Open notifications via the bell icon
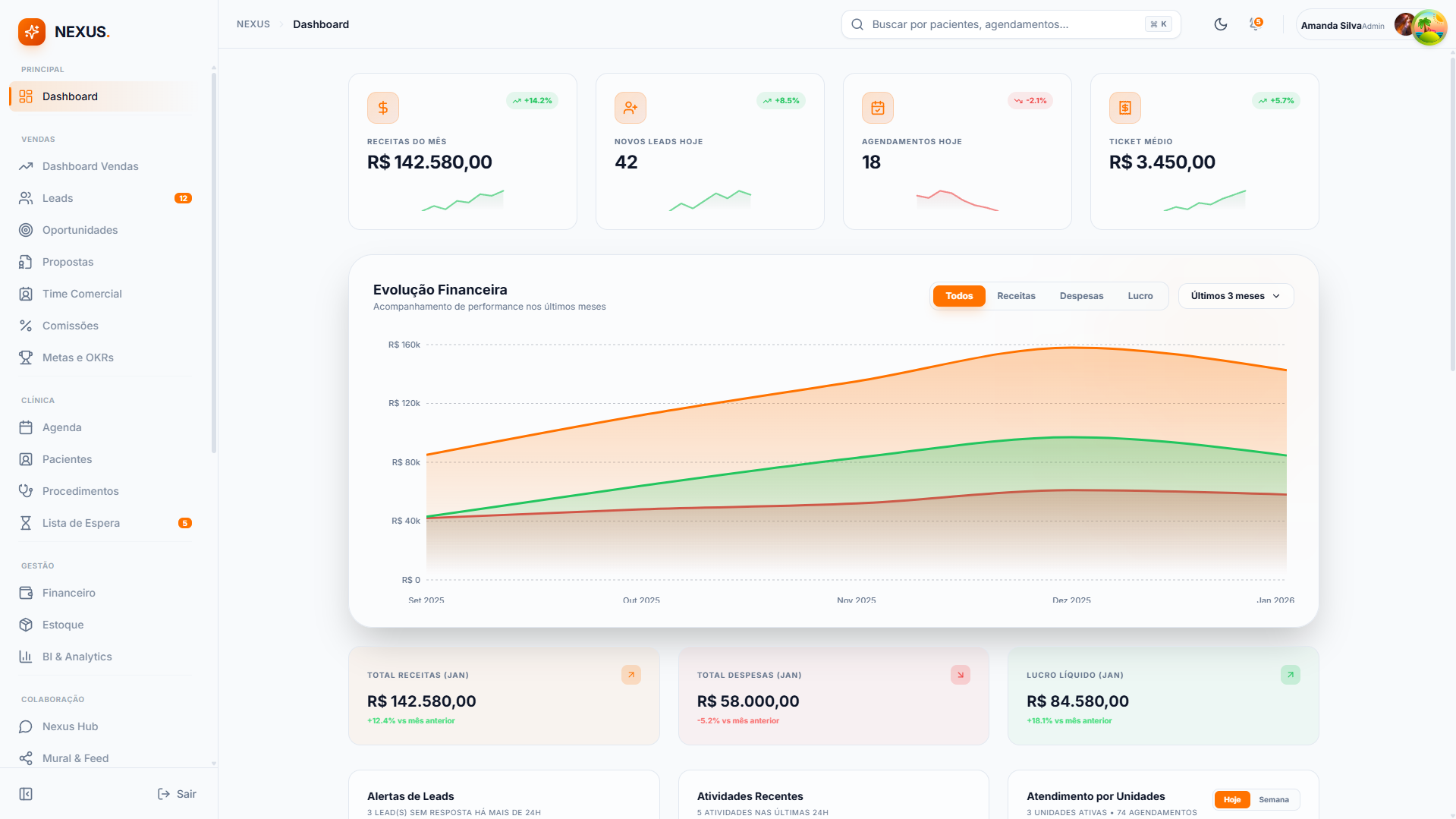Viewport: 1456px width, 819px height. pyautogui.click(x=1254, y=24)
